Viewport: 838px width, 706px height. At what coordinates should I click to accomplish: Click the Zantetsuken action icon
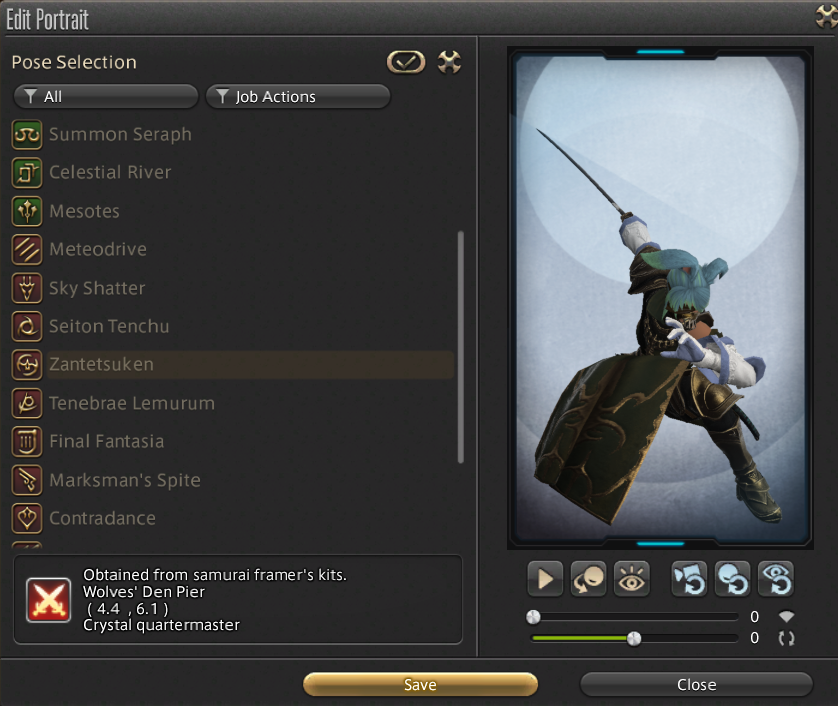pos(27,365)
